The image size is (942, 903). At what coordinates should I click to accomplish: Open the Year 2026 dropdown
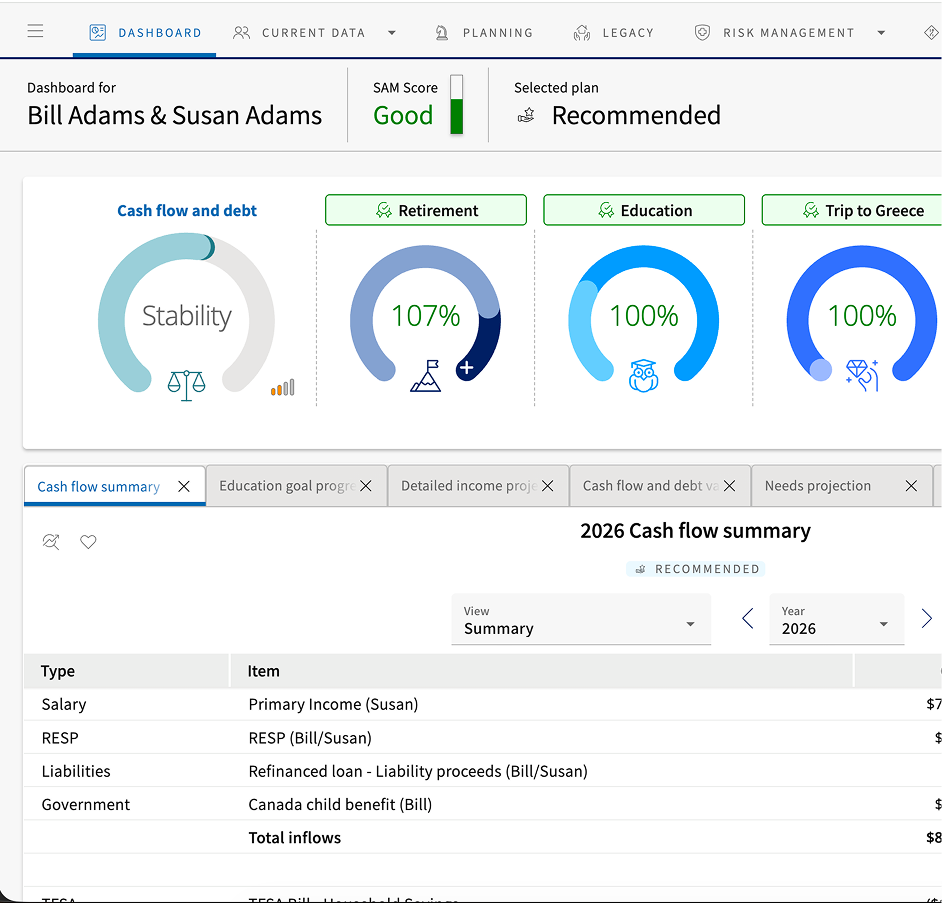coord(836,620)
